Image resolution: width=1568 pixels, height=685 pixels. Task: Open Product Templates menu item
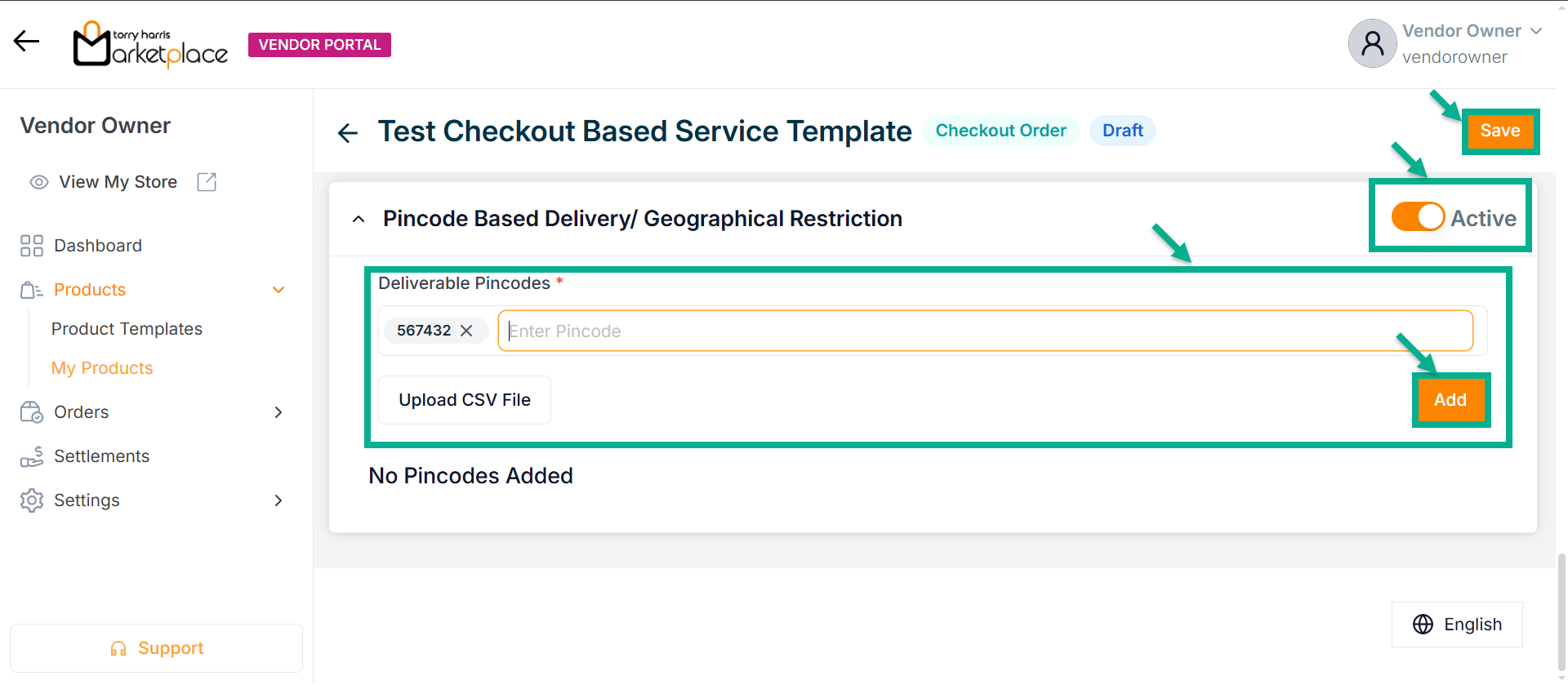[127, 329]
